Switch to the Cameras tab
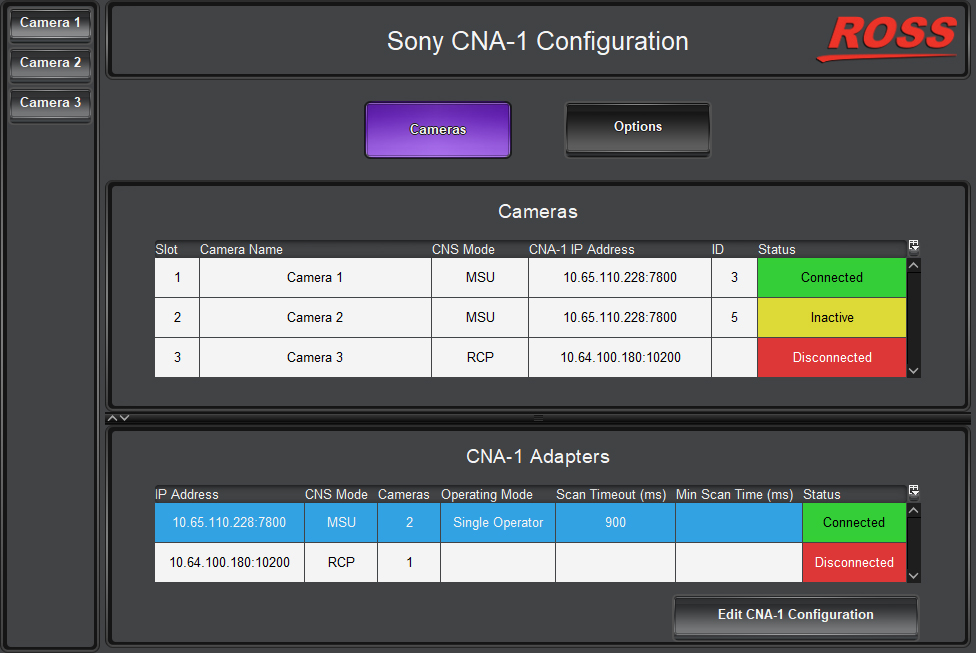976x653 pixels. click(x=438, y=130)
